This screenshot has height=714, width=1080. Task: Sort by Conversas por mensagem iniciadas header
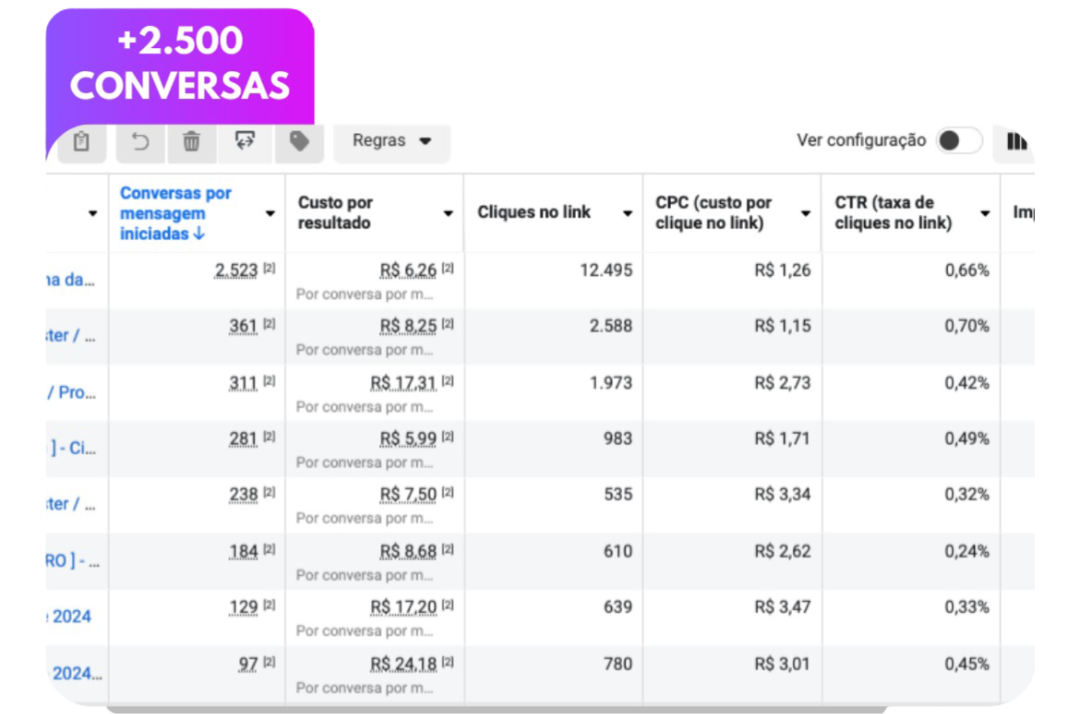click(176, 213)
